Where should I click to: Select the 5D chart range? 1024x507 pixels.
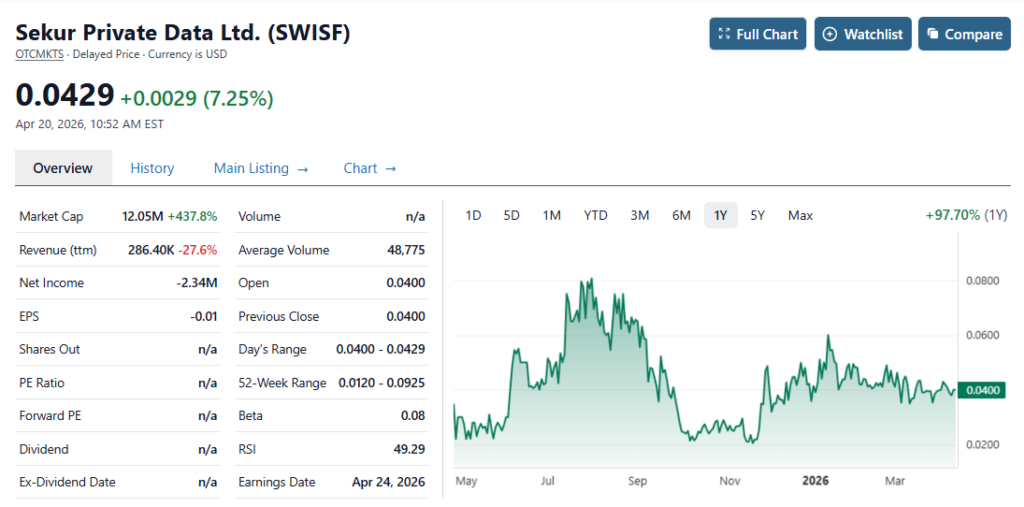pos(511,215)
